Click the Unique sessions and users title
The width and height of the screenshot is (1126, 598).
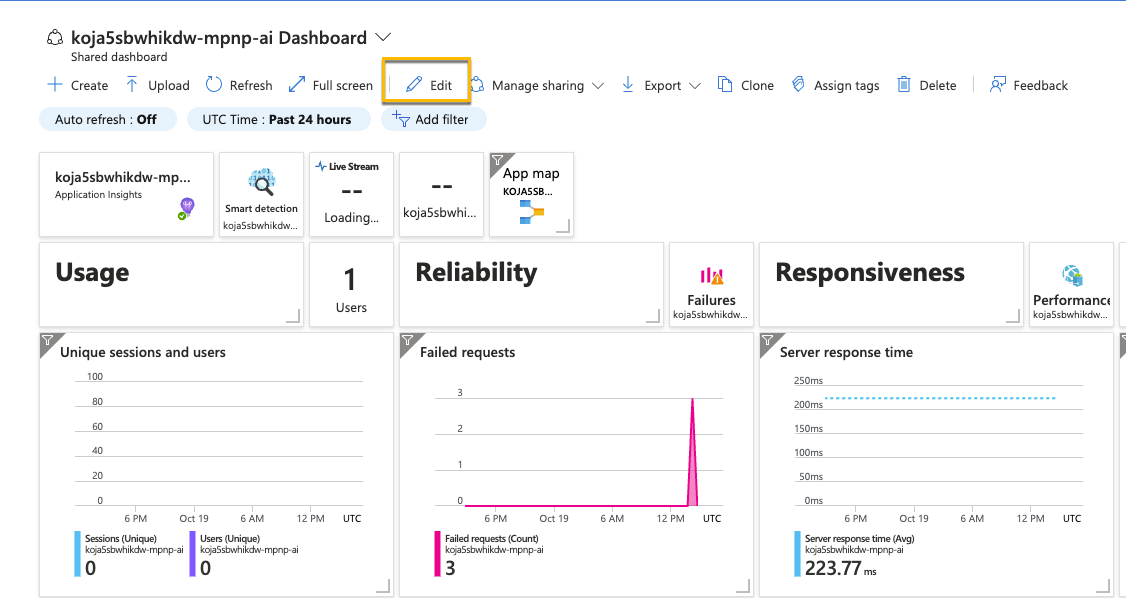[x=143, y=352]
